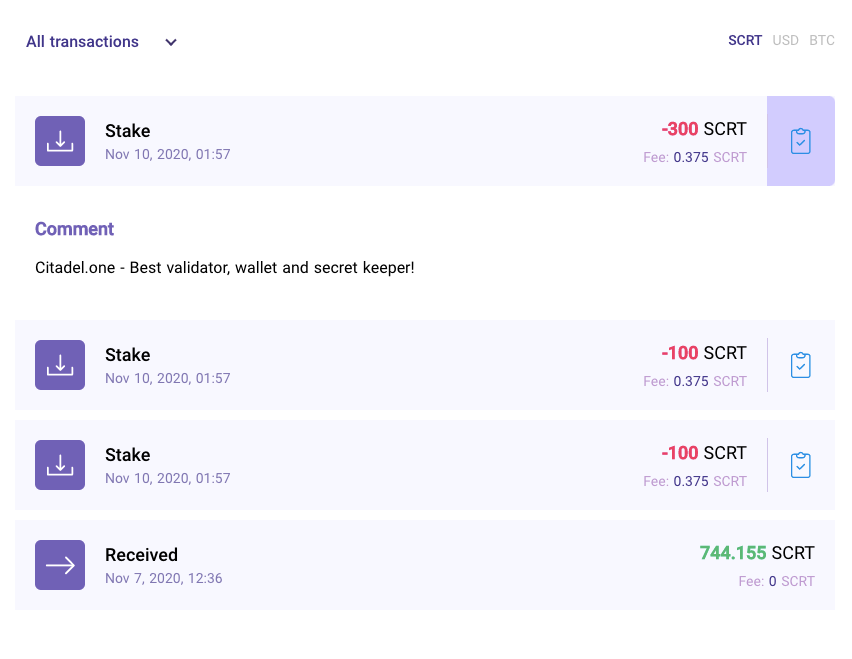Open the All transactions filter label
Image resolution: width=852 pixels, height=659 pixels.
coord(83,42)
